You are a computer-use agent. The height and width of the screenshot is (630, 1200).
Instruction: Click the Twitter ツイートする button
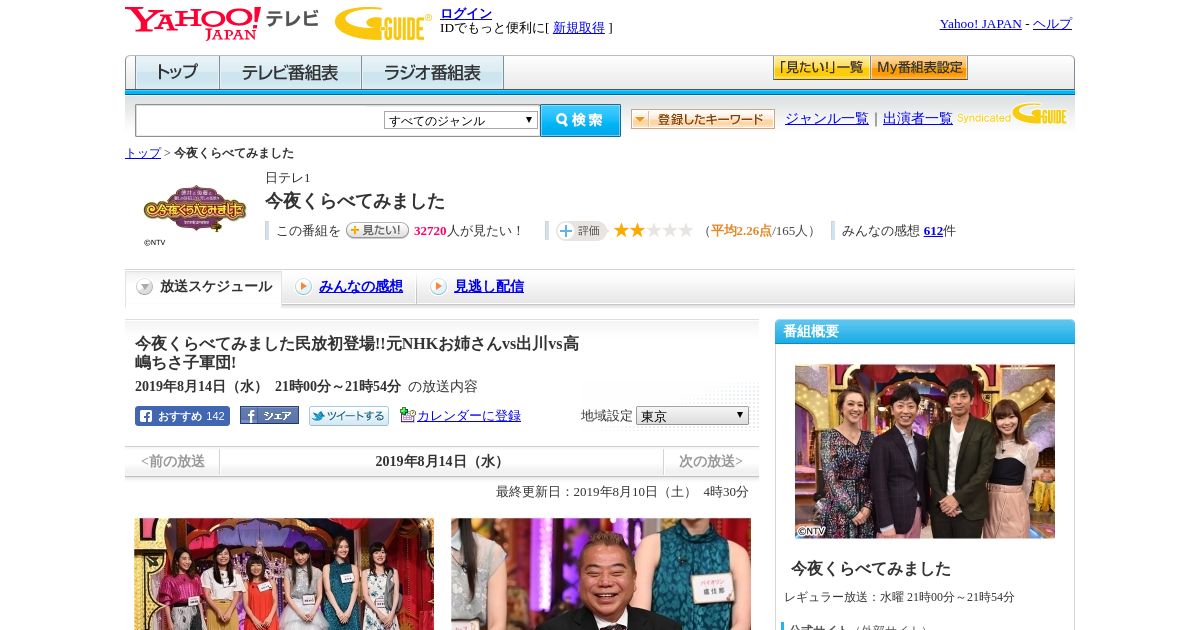click(x=349, y=416)
